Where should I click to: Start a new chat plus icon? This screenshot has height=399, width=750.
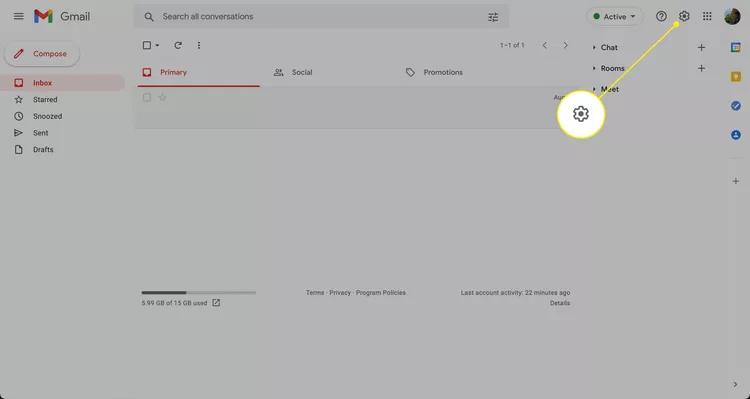[x=701, y=47]
